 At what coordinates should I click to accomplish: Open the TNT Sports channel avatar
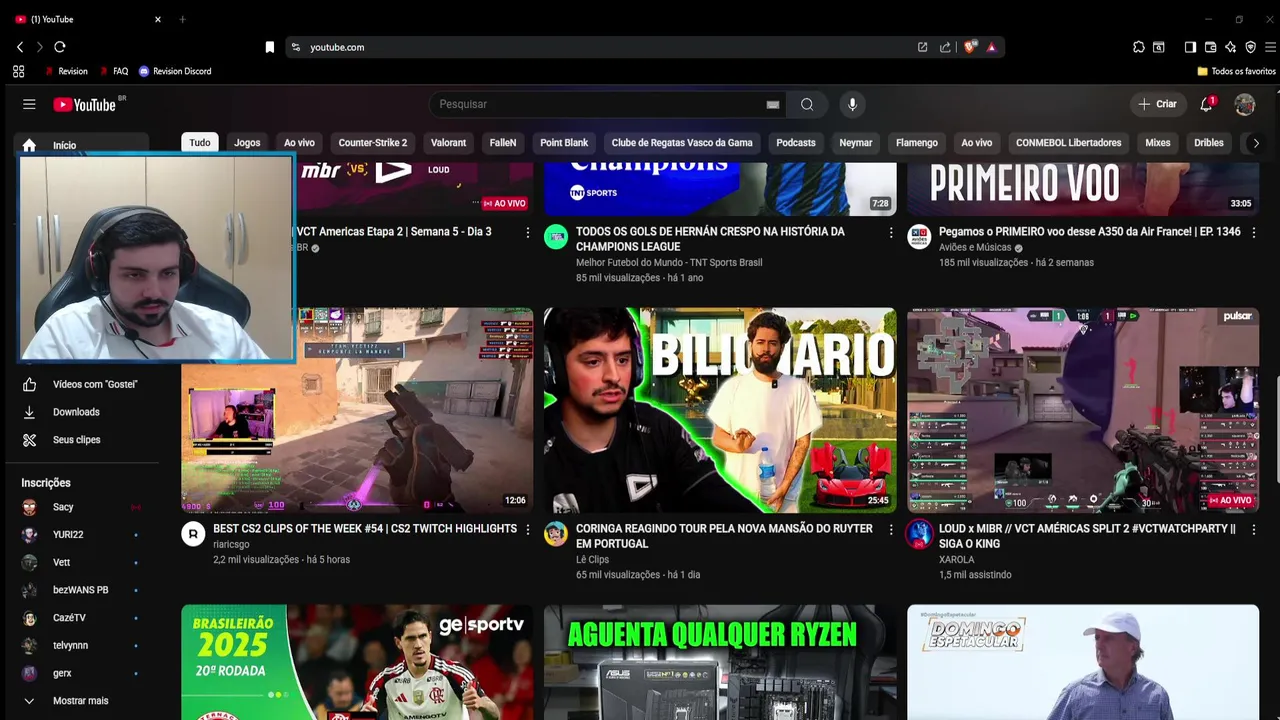(x=556, y=237)
